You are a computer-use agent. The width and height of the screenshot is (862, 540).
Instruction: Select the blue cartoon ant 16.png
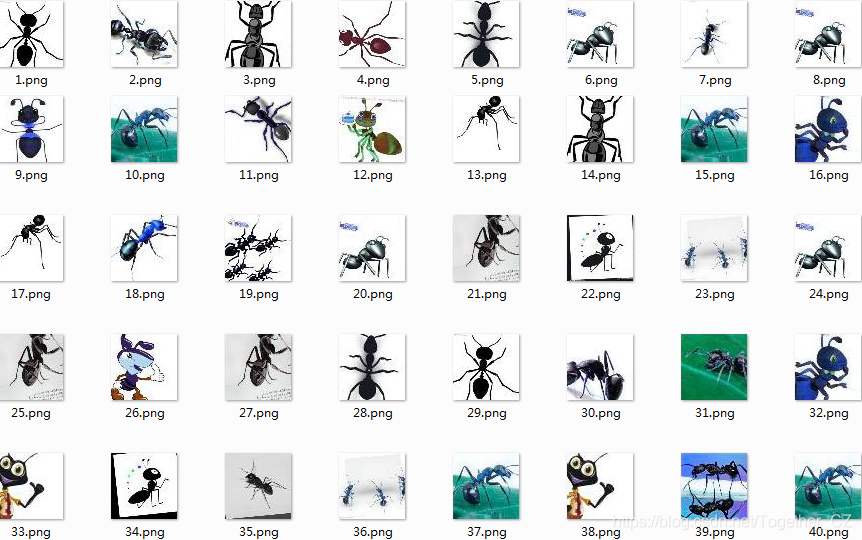coord(828,129)
